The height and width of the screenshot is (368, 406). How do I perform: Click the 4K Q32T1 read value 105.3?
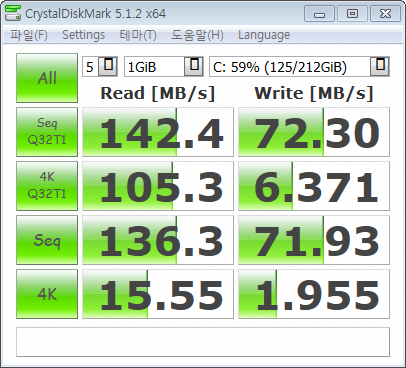(x=158, y=186)
